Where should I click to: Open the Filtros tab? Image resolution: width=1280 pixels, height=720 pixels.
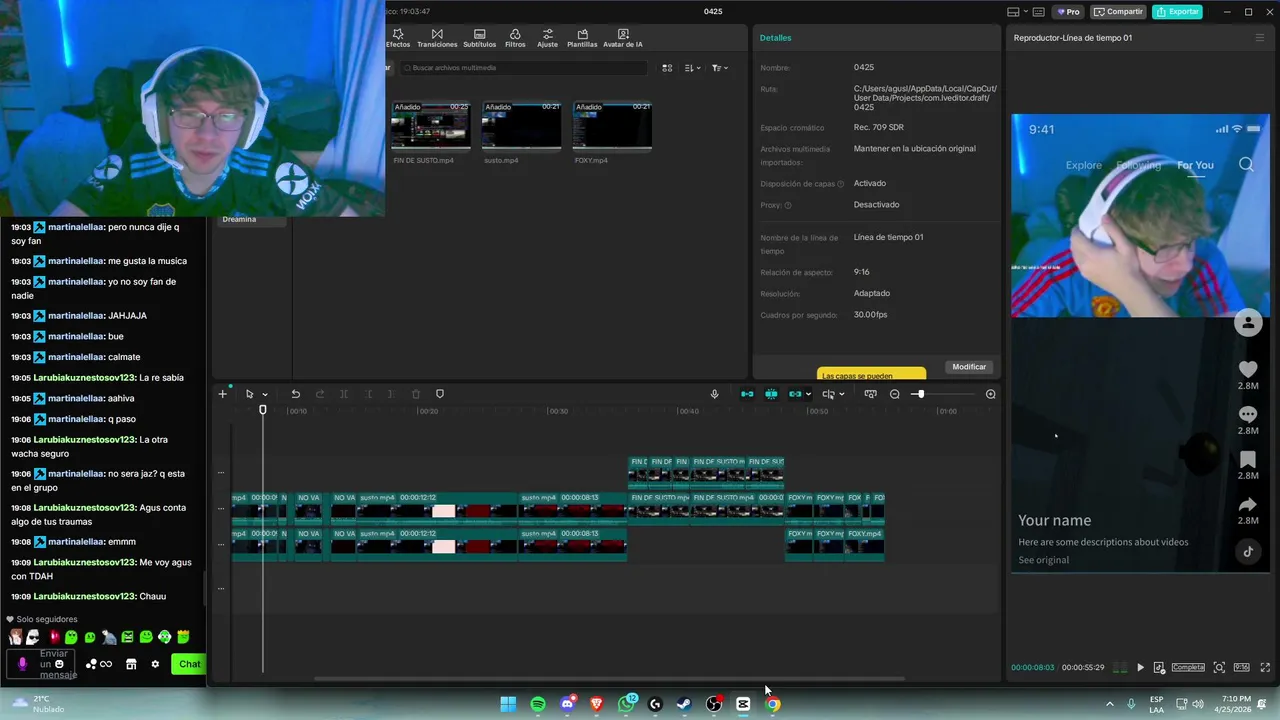[x=515, y=38]
